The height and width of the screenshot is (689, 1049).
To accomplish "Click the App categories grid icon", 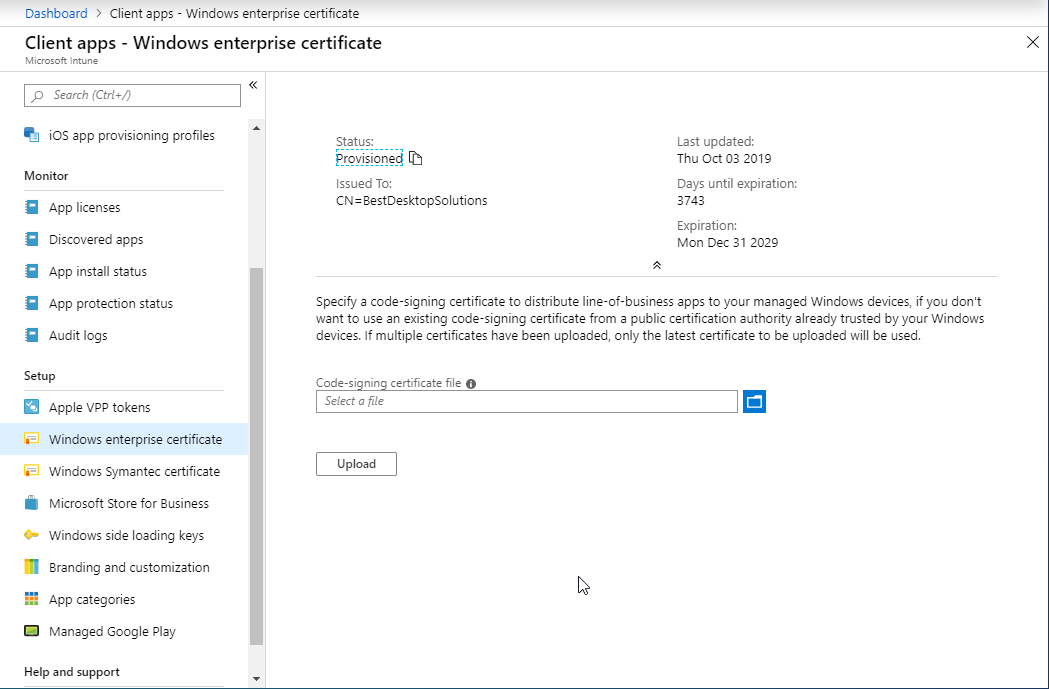I will coord(32,599).
